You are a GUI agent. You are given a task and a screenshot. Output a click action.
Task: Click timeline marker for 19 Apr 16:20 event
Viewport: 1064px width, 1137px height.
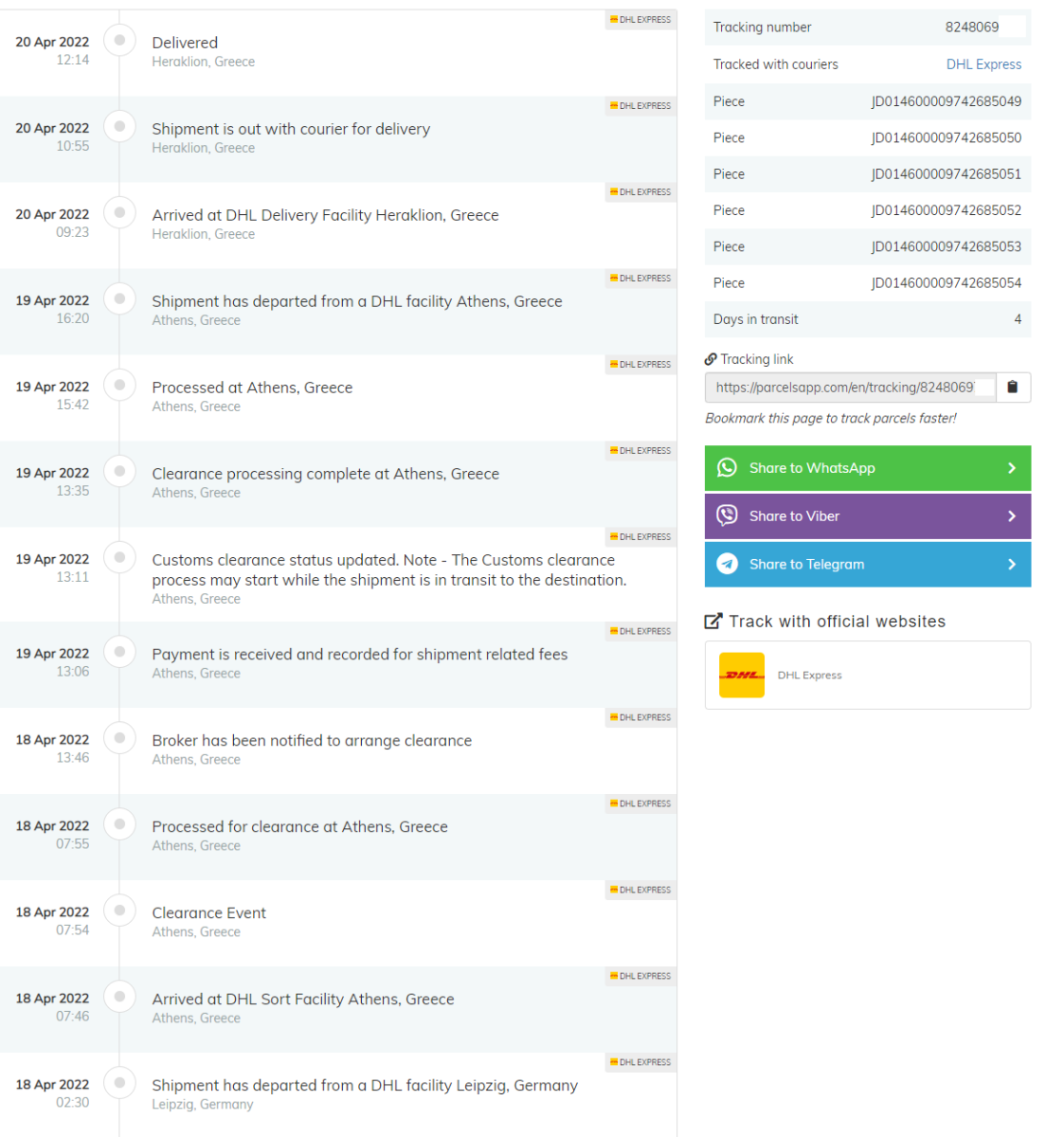[119, 298]
